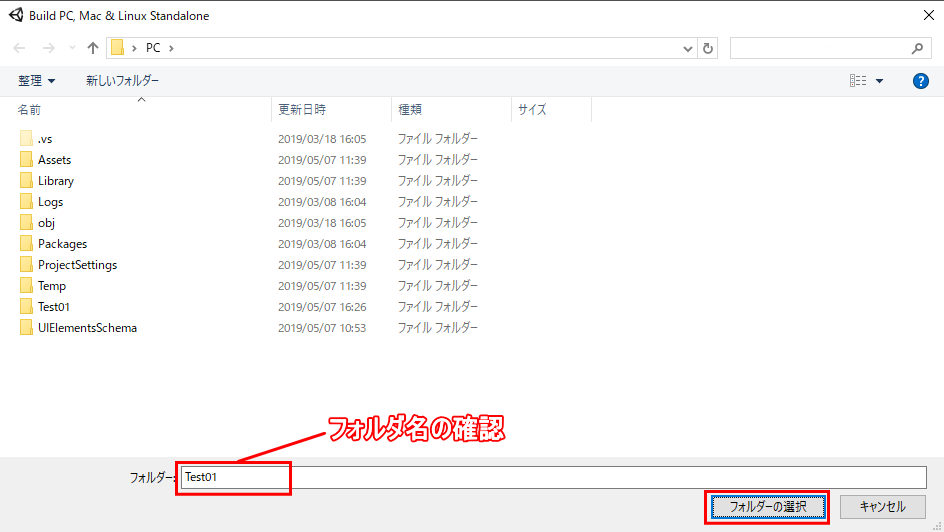Viewport: 944px width, 532px height.
Task: Expand chevron after PC in address bar
Action: point(172,48)
